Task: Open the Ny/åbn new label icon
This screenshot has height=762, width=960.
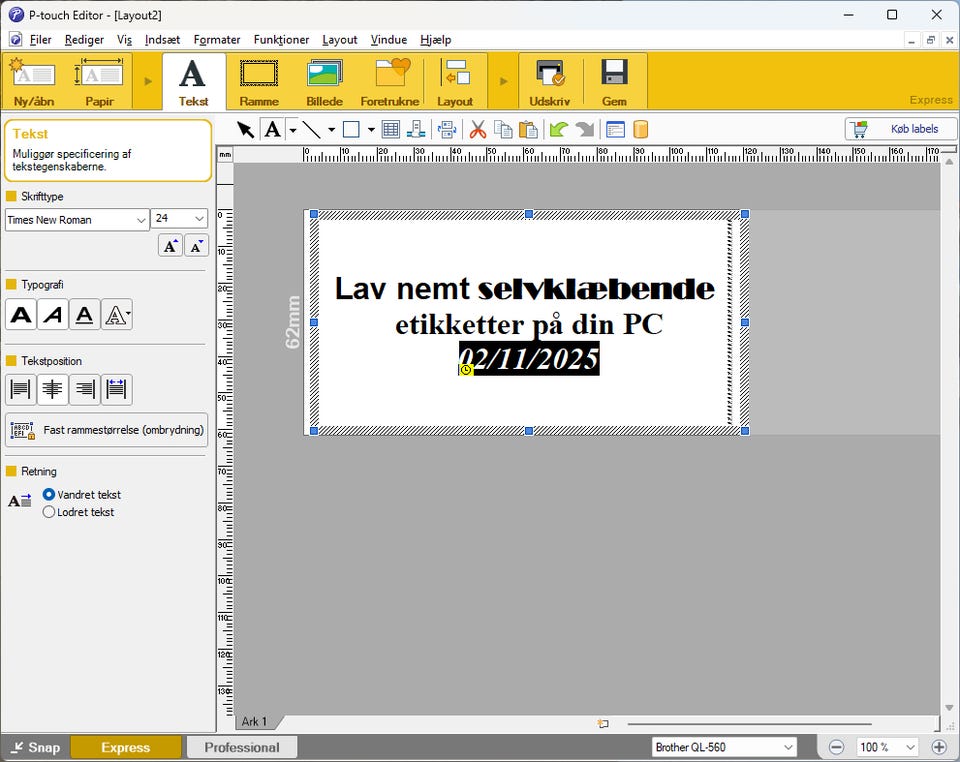Action: point(34,81)
